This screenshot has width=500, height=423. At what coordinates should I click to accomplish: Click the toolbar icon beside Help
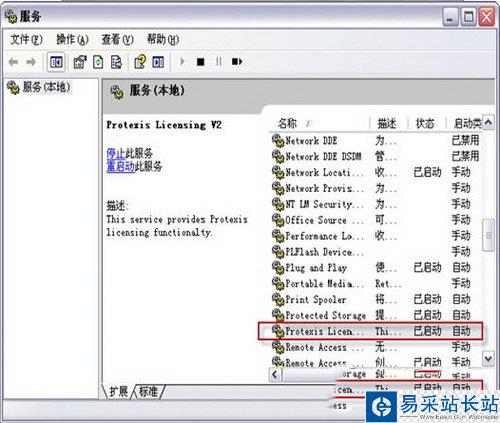pyautogui.click(x=158, y=62)
